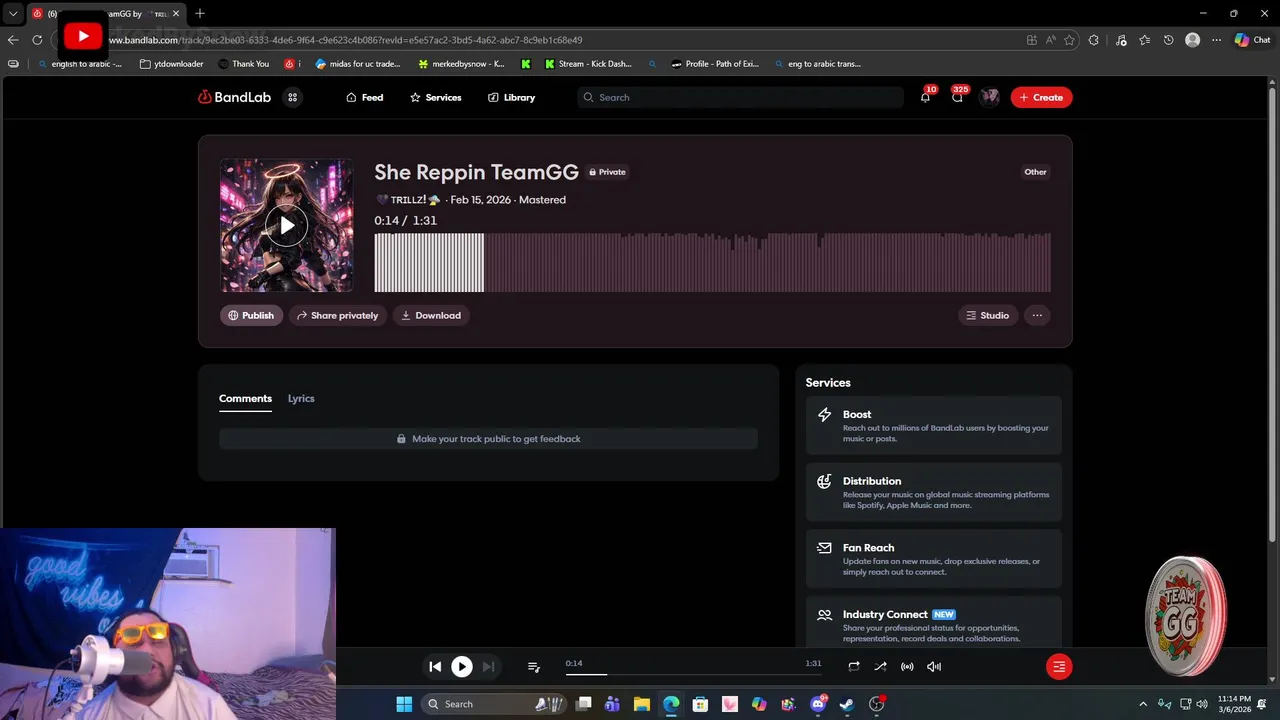1280x720 pixels.
Task: Open the Boost service card
Action: click(934, 425)
